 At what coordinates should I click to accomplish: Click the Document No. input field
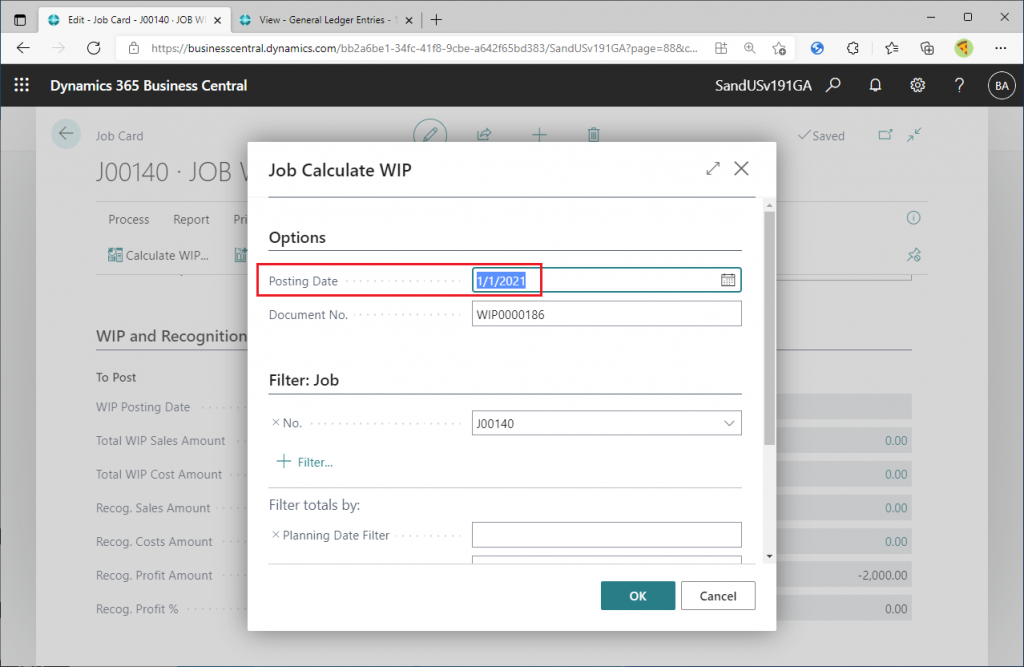(606, 314)
